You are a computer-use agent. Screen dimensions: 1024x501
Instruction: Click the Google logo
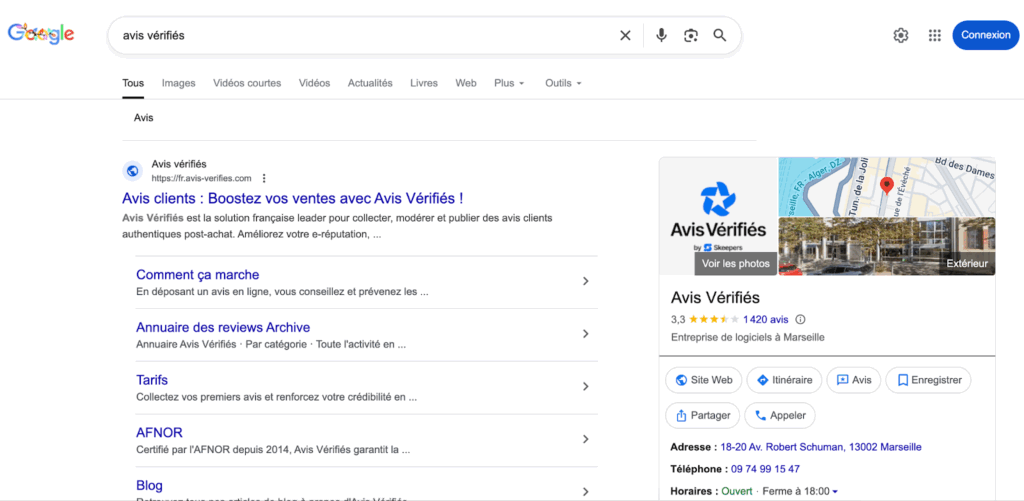[40, 35]
